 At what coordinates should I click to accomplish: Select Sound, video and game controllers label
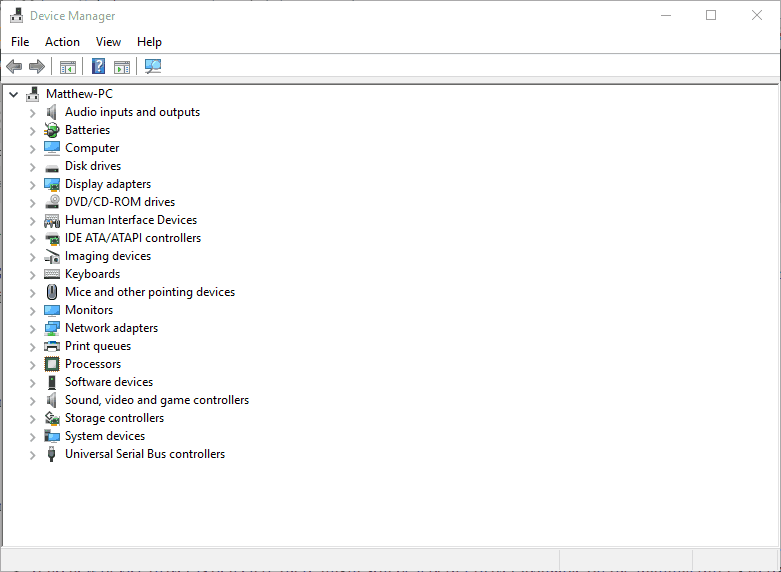157,400
